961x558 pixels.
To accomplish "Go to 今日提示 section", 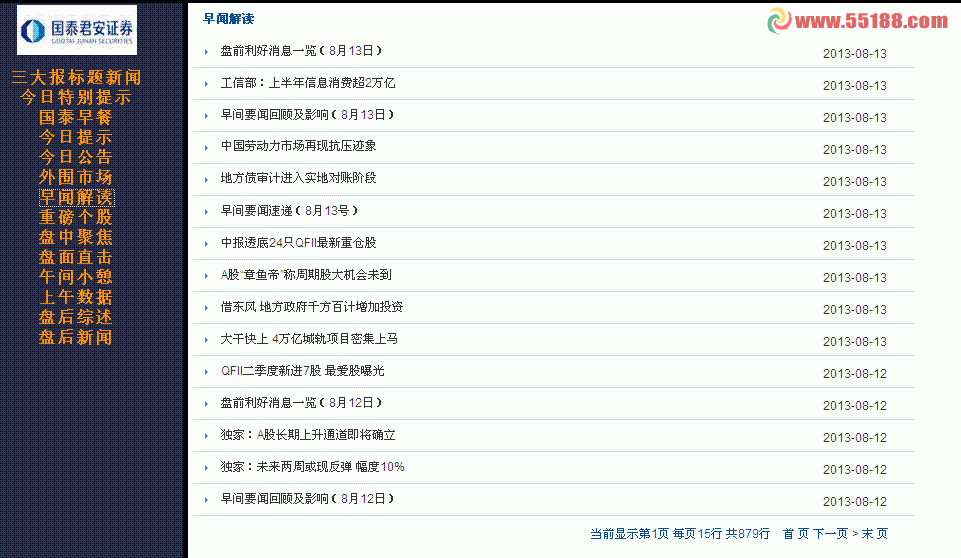I will pyautogui.click(x=76, y=137).
